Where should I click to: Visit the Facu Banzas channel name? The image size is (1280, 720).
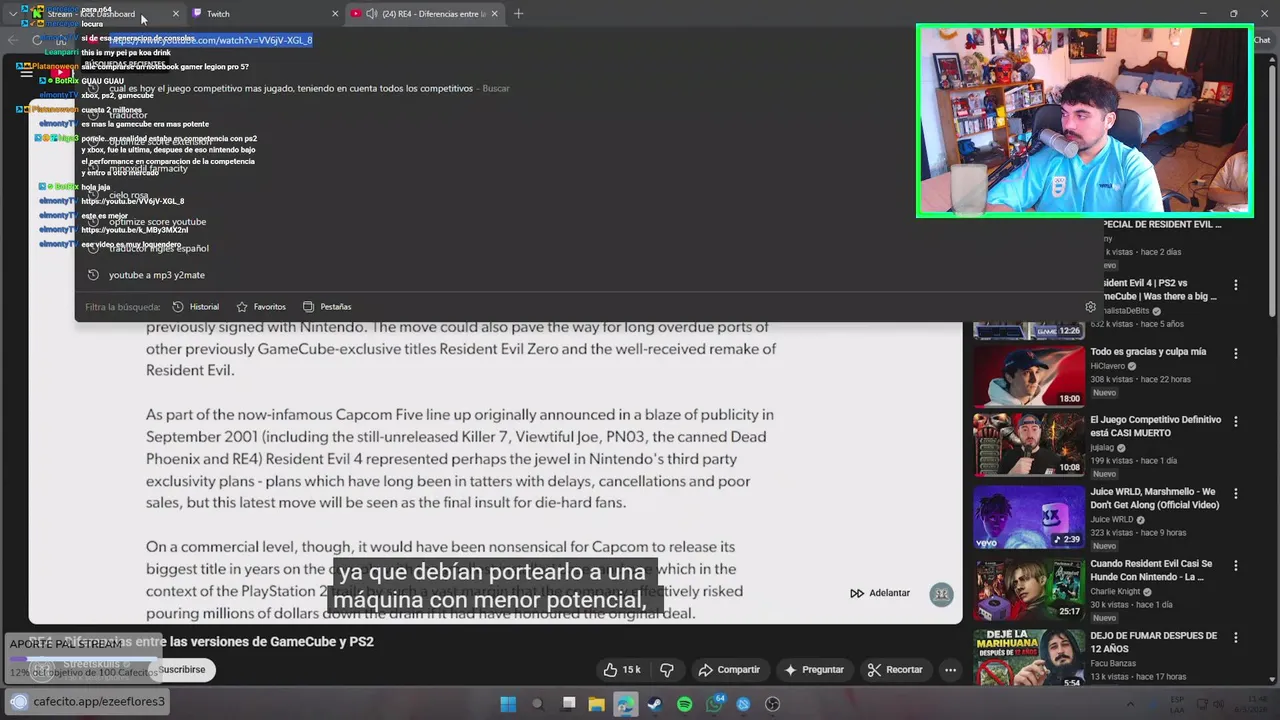(x=1115, y=663)
